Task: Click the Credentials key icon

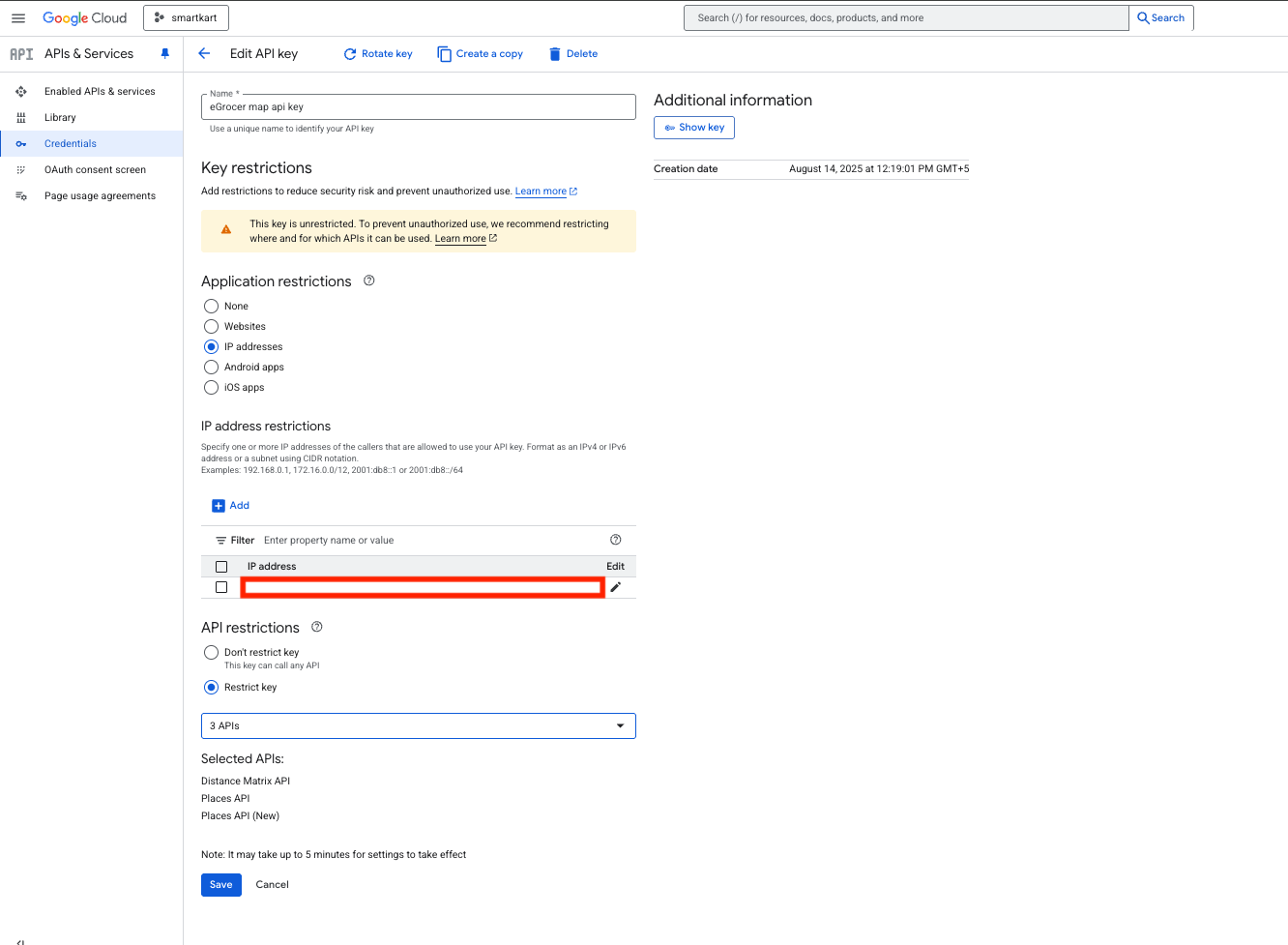Action: point(21,143)
